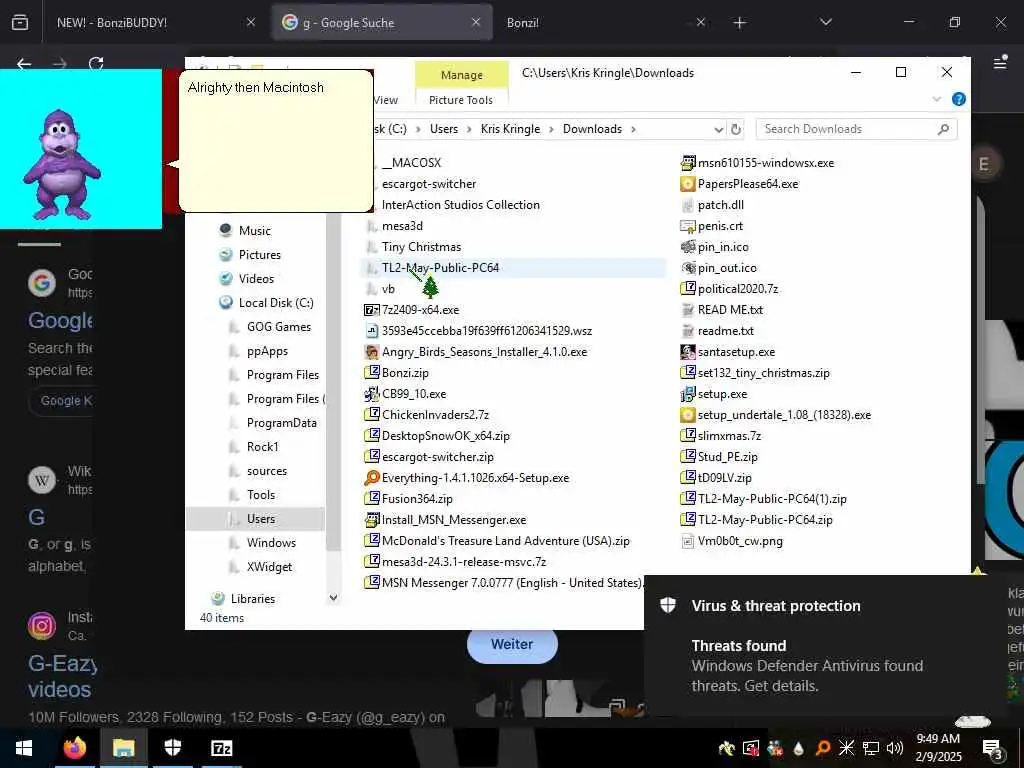The height and width of the screenshot is (768, 1024).
Task: Refresh the Downloads folder
Action: point(736,129)
